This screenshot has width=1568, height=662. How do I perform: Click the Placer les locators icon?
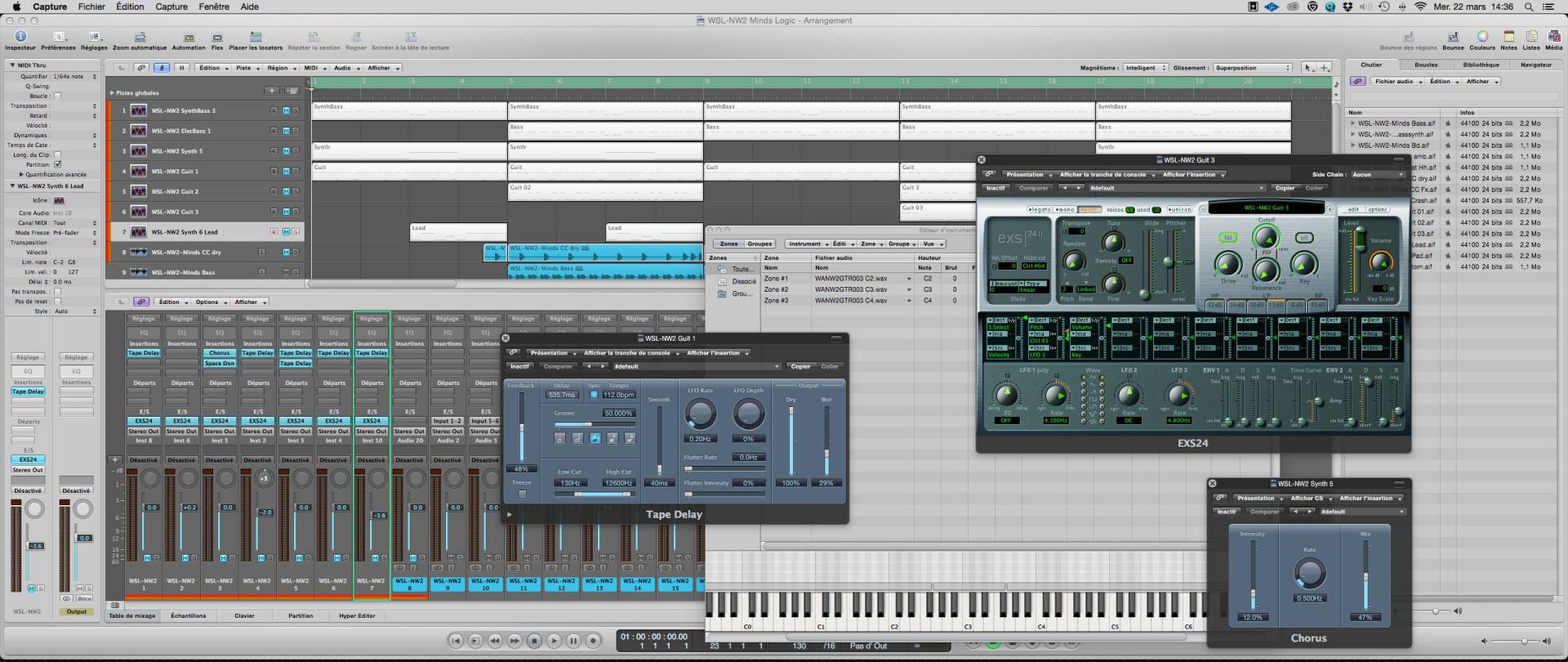tap(256, 37)
